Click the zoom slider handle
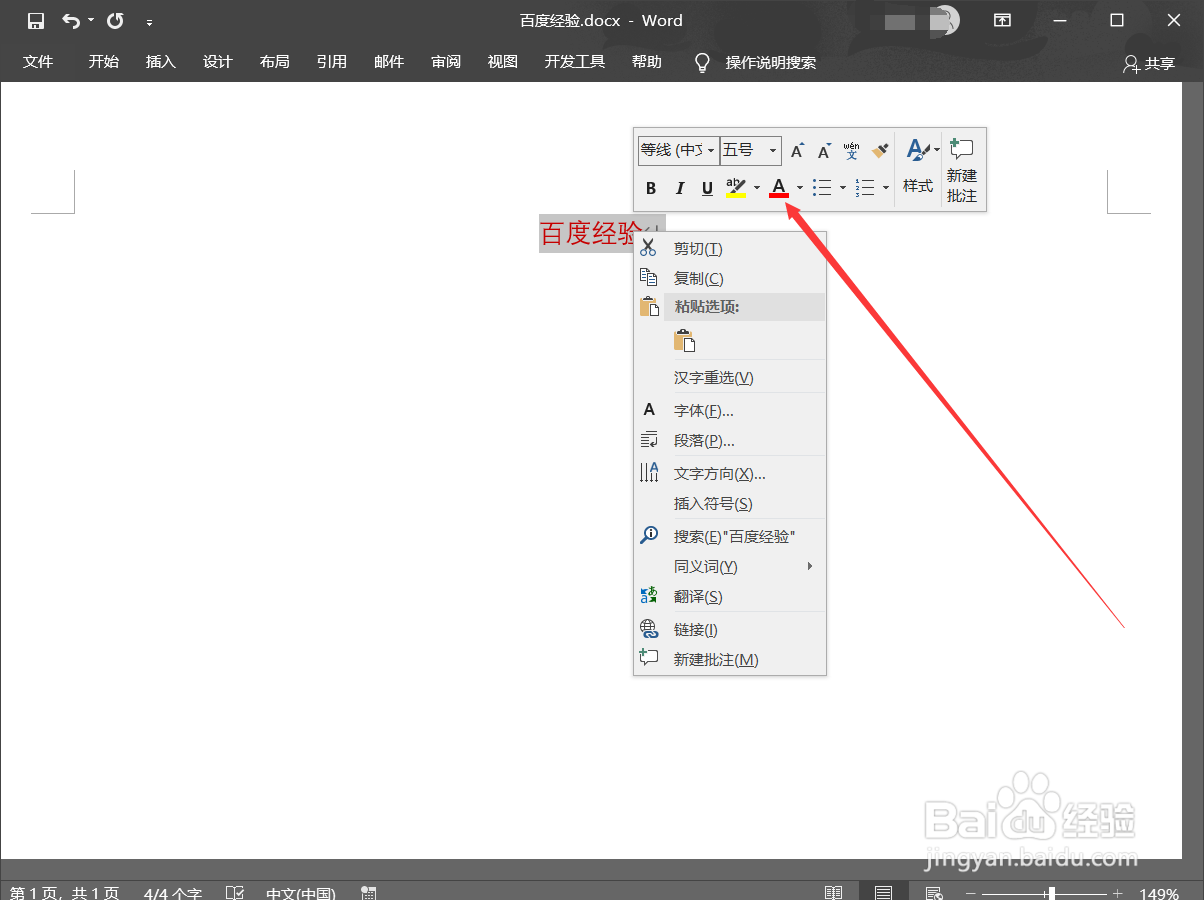The height and width of the screenshot is (900, 1204). pos(1052,893)
